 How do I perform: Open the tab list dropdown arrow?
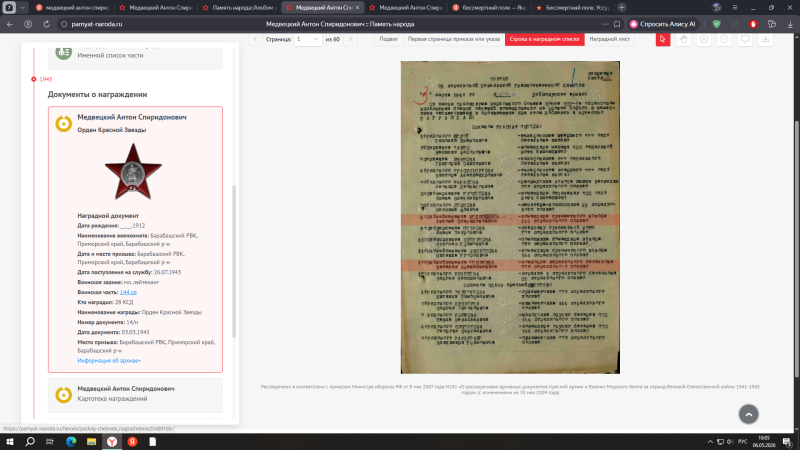coord(22,8)
